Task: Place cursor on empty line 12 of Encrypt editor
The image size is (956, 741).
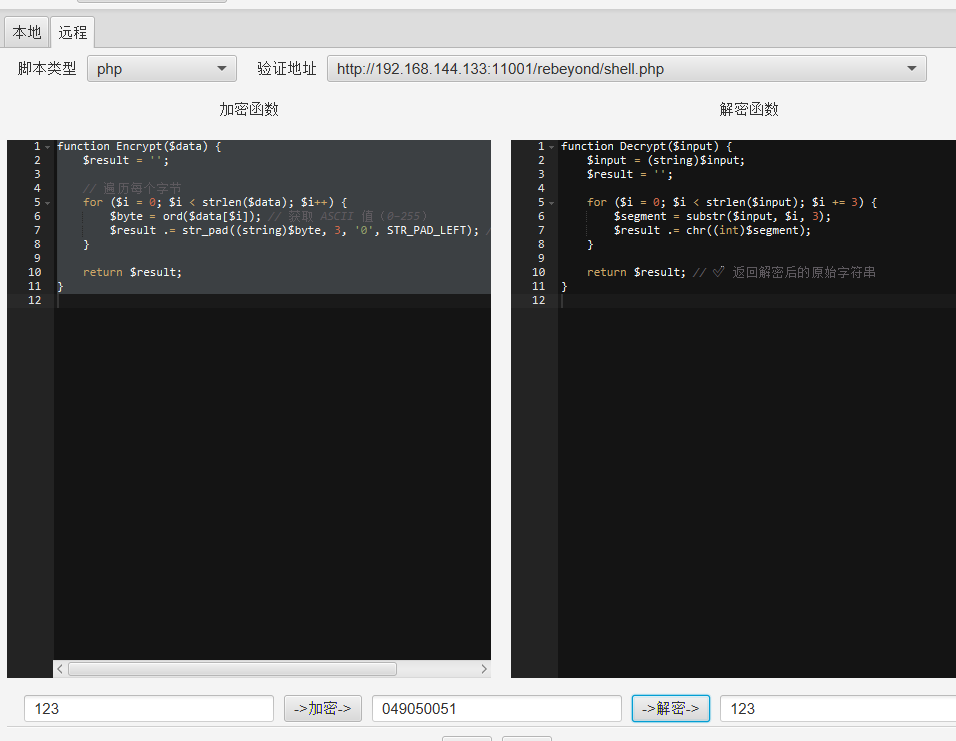Action: click(x=270, y=301)
